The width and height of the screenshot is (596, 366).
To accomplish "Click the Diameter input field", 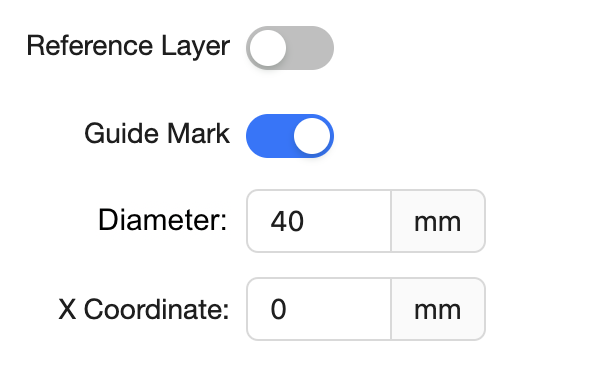I will tap(319, 221).
